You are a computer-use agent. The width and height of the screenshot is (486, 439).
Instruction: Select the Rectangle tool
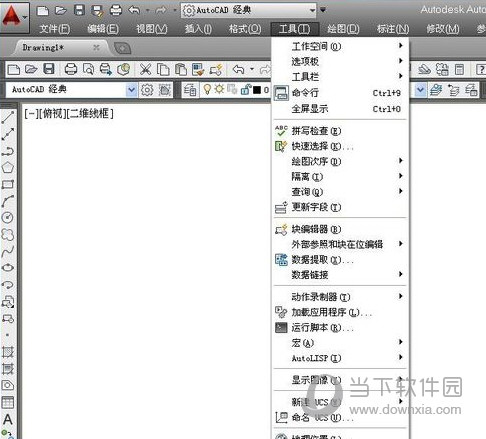point(8,184)
